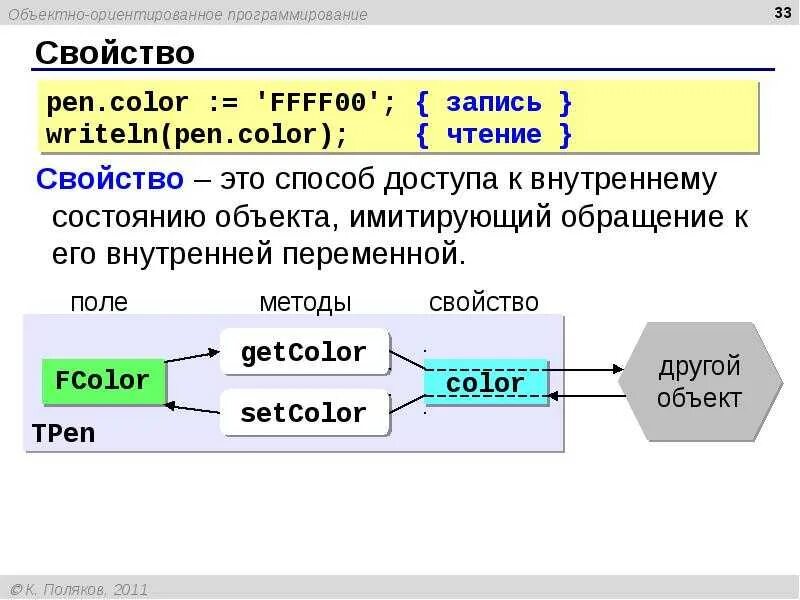Screen dimensions: 800x600
Task: Click the slide title 'Свойство'
Action: 115,53
